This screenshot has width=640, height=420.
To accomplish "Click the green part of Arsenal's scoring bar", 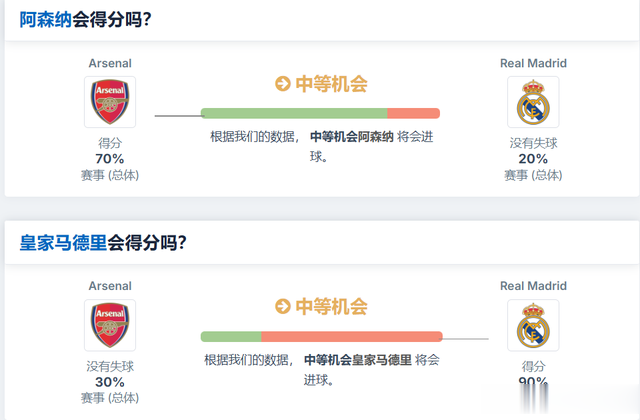I will [x=293, y=113].
